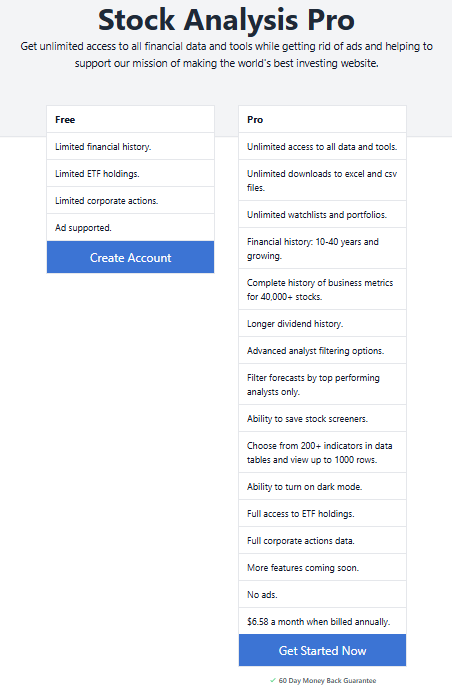Image resolution: width=452 pixels, height=691 pixels.
Task: Click the No ads row
Action: [322, 594]
